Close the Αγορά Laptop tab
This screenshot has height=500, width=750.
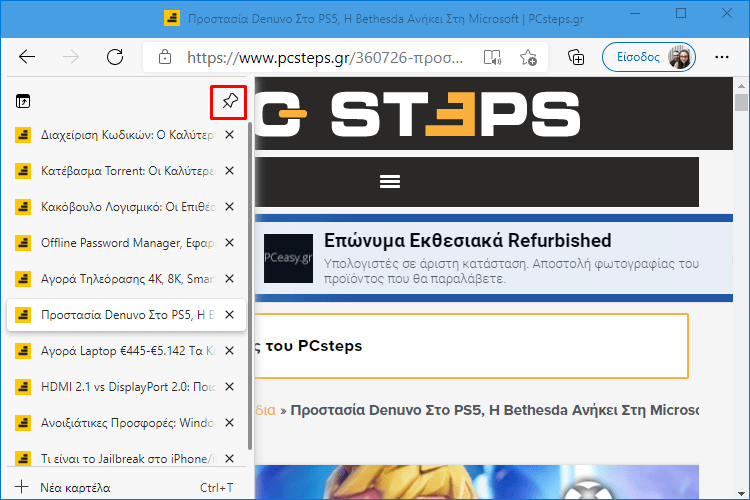click(x=230, y=351)
